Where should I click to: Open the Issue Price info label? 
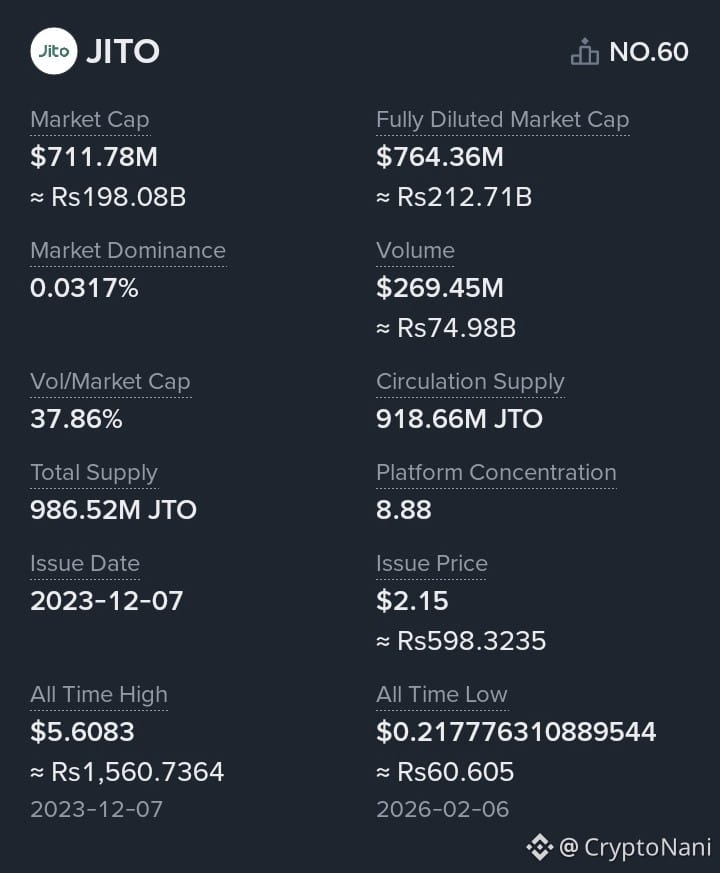tap(432, 563)
